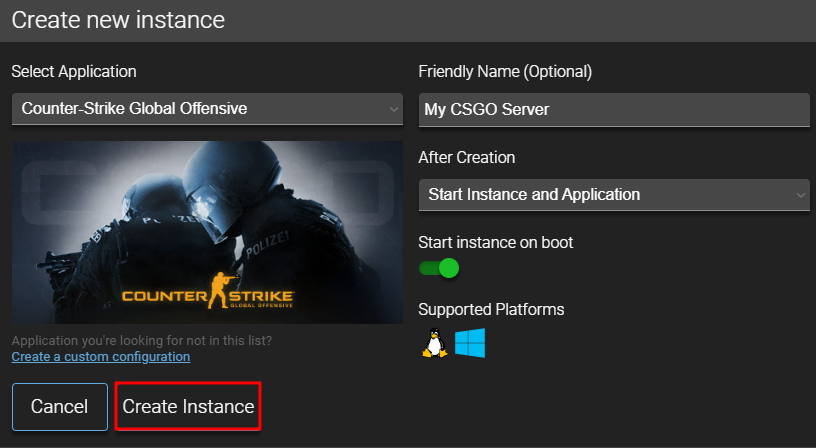Toggle Start instance on boot switch
Viewport: 816px width, 448px height.
[439, 268]
